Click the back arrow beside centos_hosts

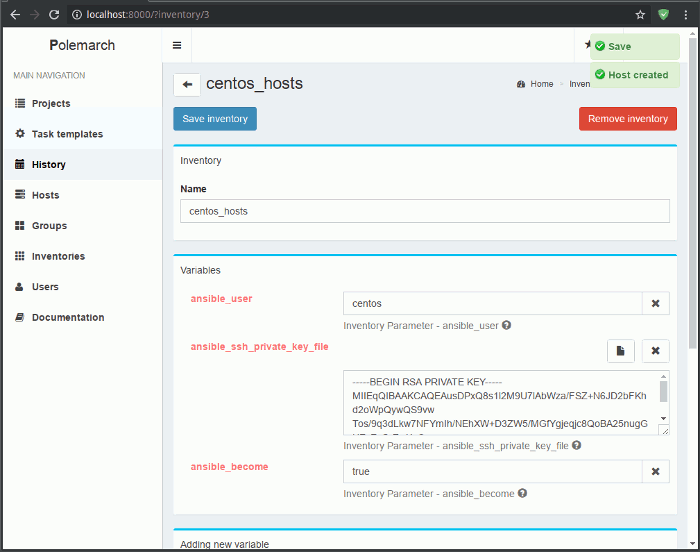(x=186, y=85)
